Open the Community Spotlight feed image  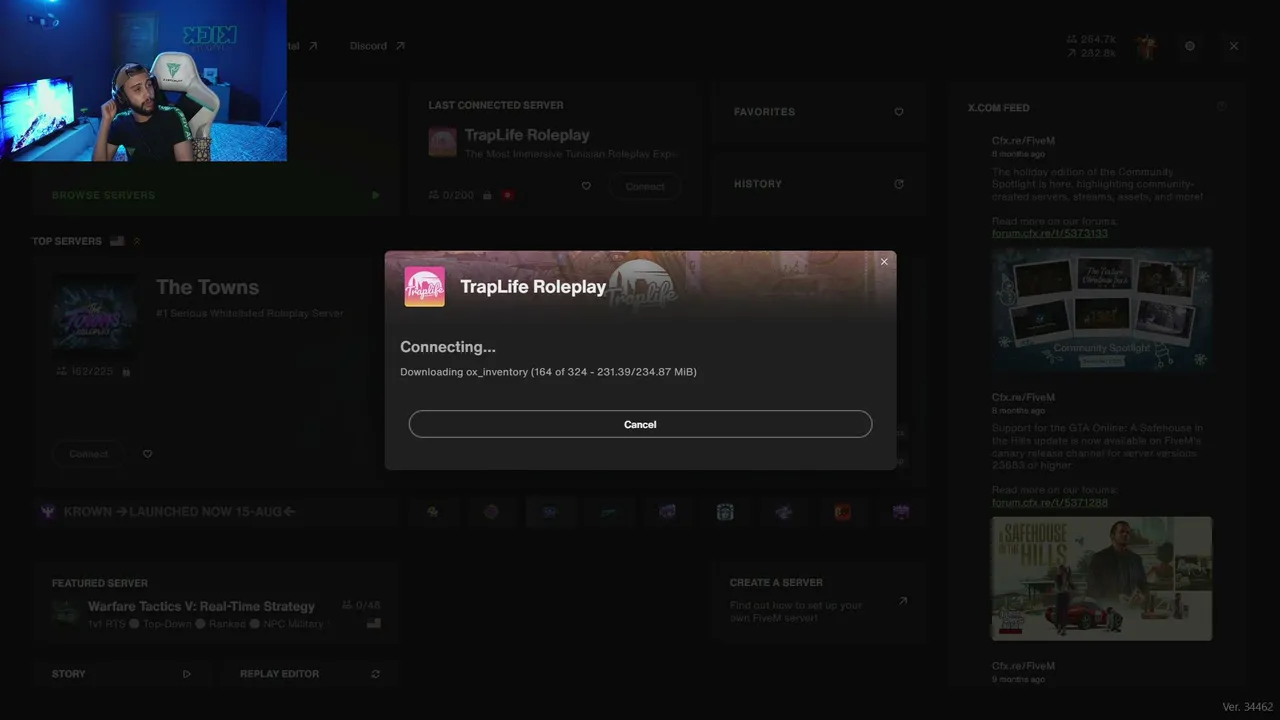[x=1102, y=311]
